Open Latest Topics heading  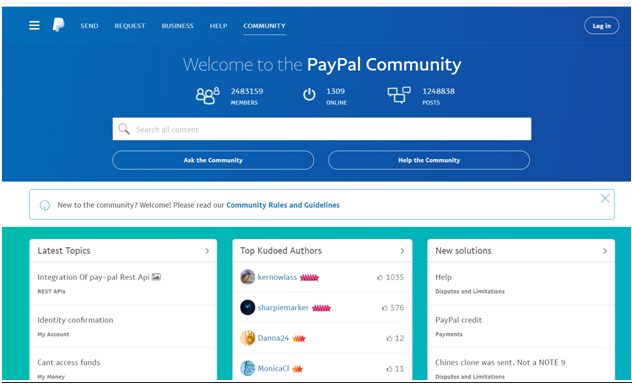[x=64, y=251]
